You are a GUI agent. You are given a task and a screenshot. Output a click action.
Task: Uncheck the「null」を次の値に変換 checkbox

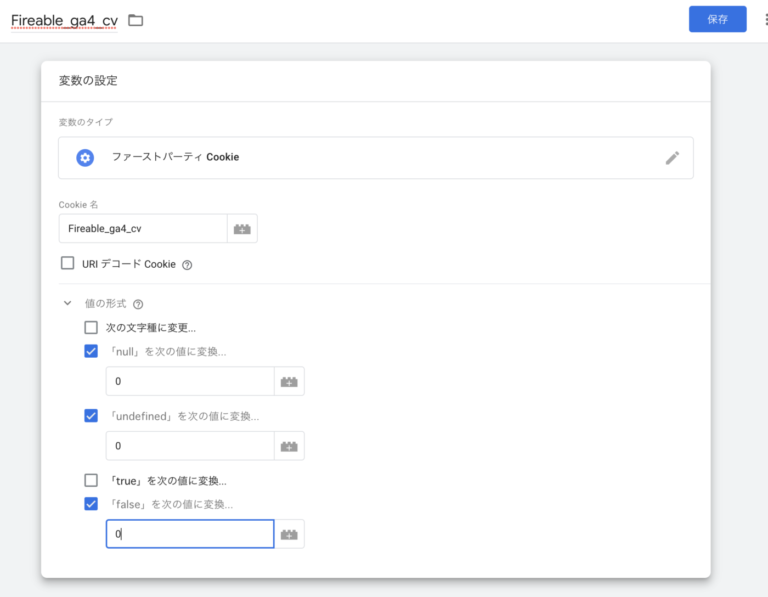tap(92, 351)
